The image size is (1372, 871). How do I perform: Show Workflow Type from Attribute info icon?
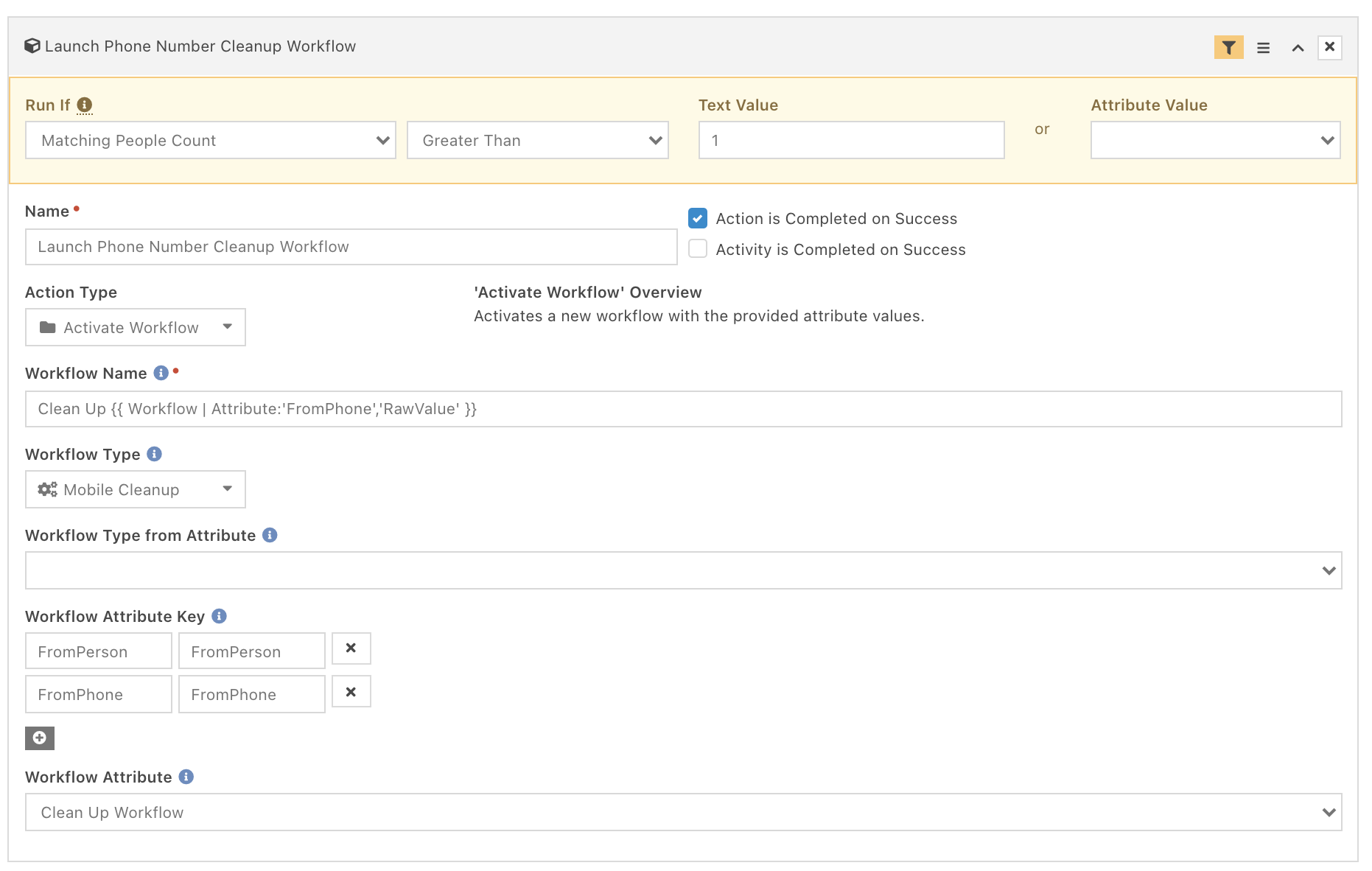pos(270,535)
